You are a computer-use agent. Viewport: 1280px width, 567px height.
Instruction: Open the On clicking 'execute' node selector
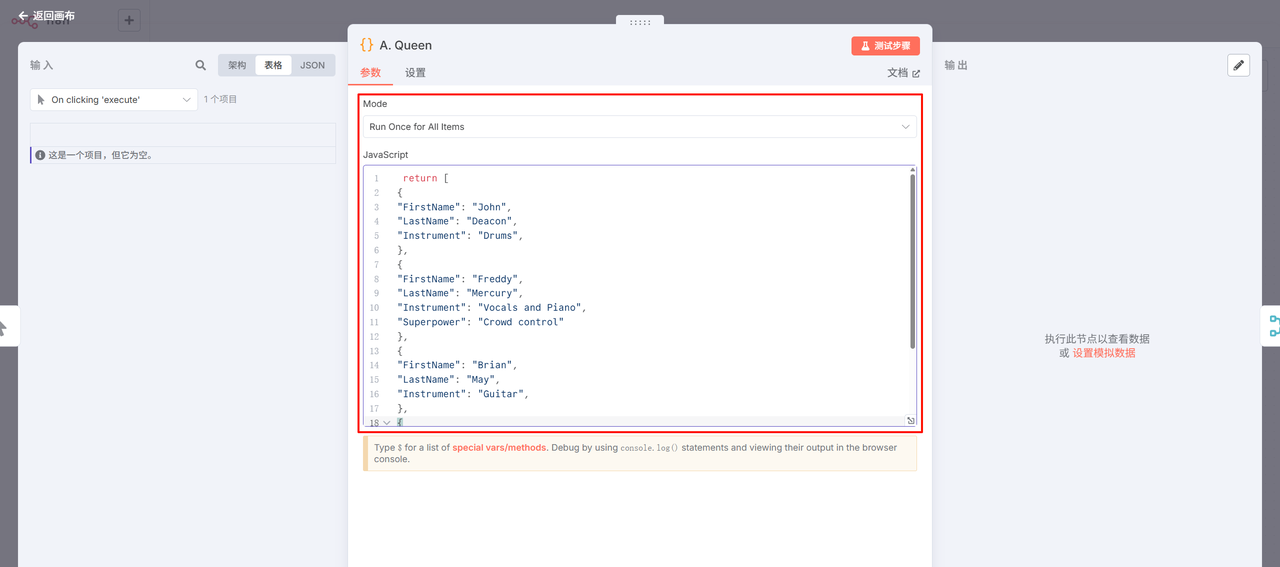pos(114,100)
